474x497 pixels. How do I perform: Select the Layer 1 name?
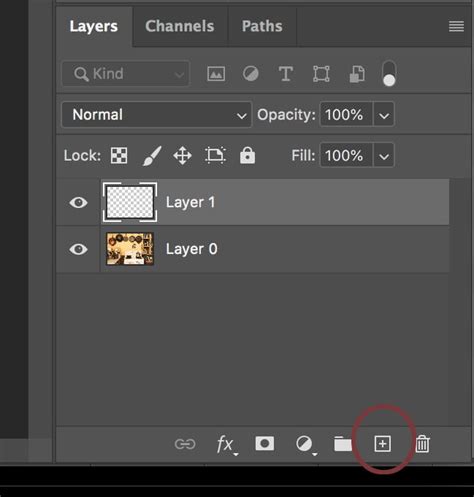coord(190,202)
